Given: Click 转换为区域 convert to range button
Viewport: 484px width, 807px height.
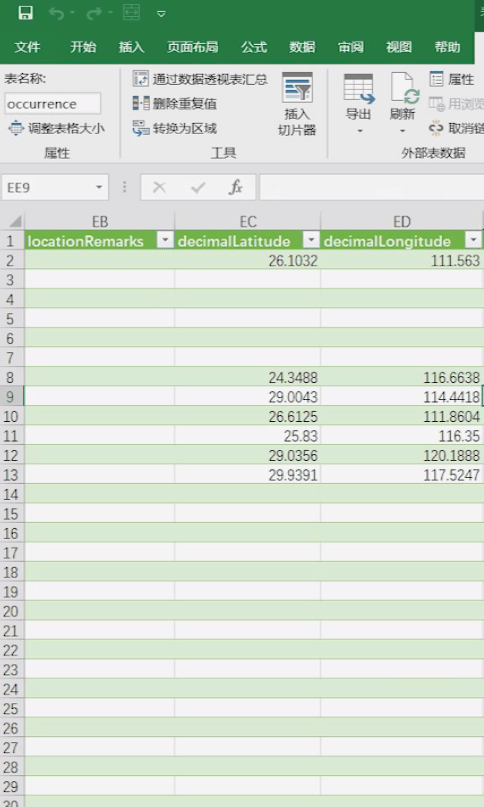Looking at the screenshot, I should [175, 128].
